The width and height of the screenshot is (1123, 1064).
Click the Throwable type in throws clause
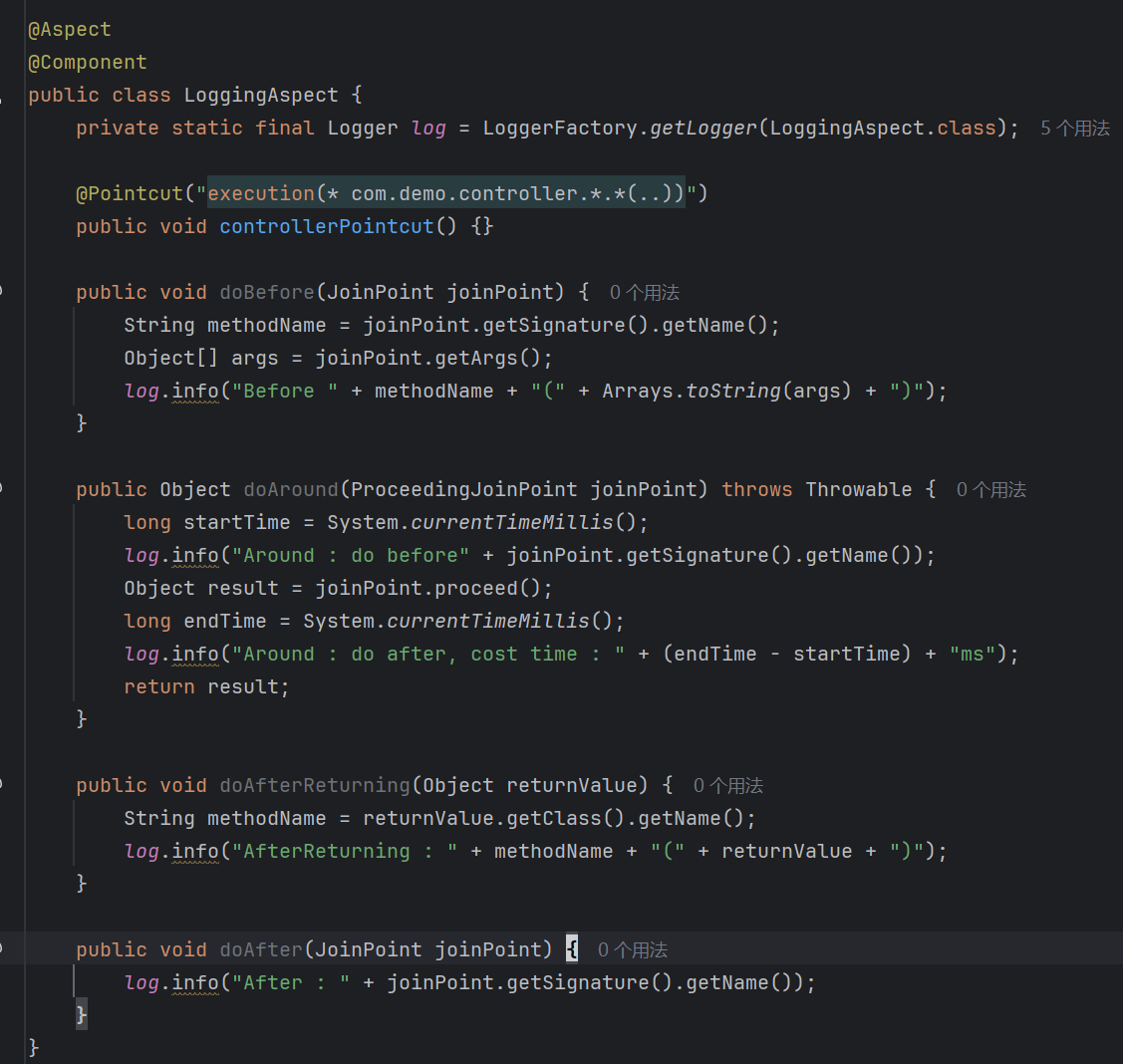click(x=858, y=490)
